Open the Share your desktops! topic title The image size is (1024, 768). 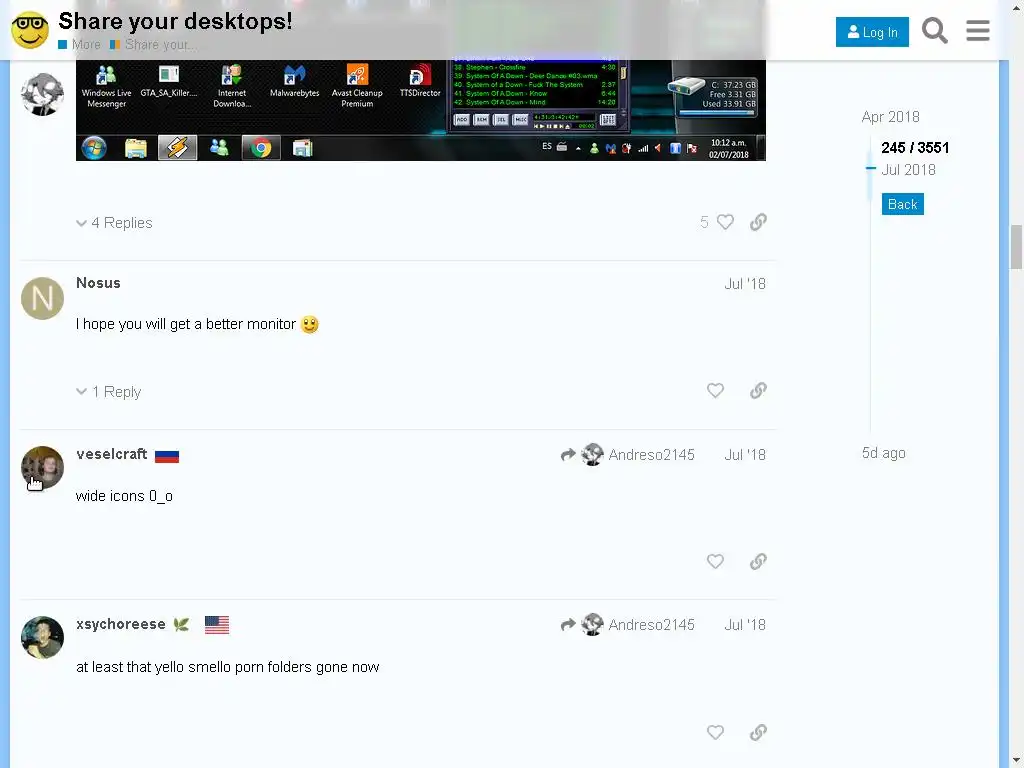tap(175, 21)
